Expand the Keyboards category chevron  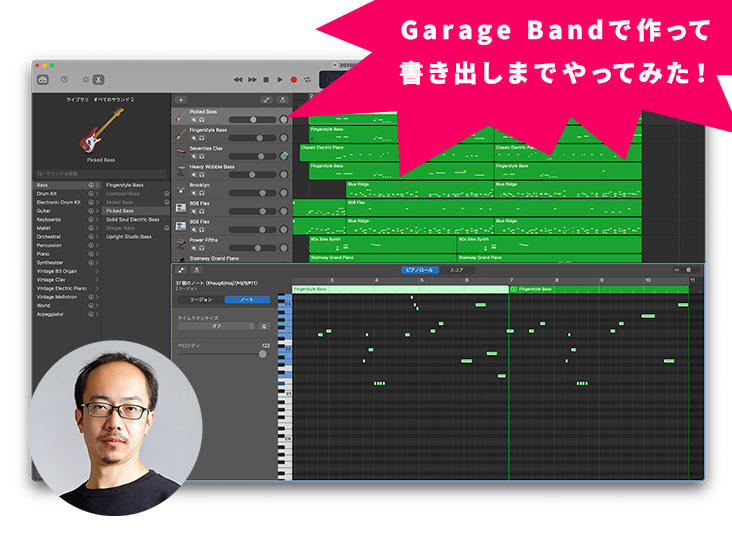pyautogui.click(x=97, y=220)
